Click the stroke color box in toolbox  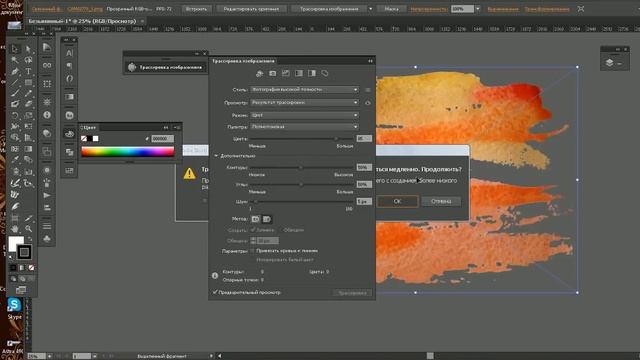click(x=24, y=252)
